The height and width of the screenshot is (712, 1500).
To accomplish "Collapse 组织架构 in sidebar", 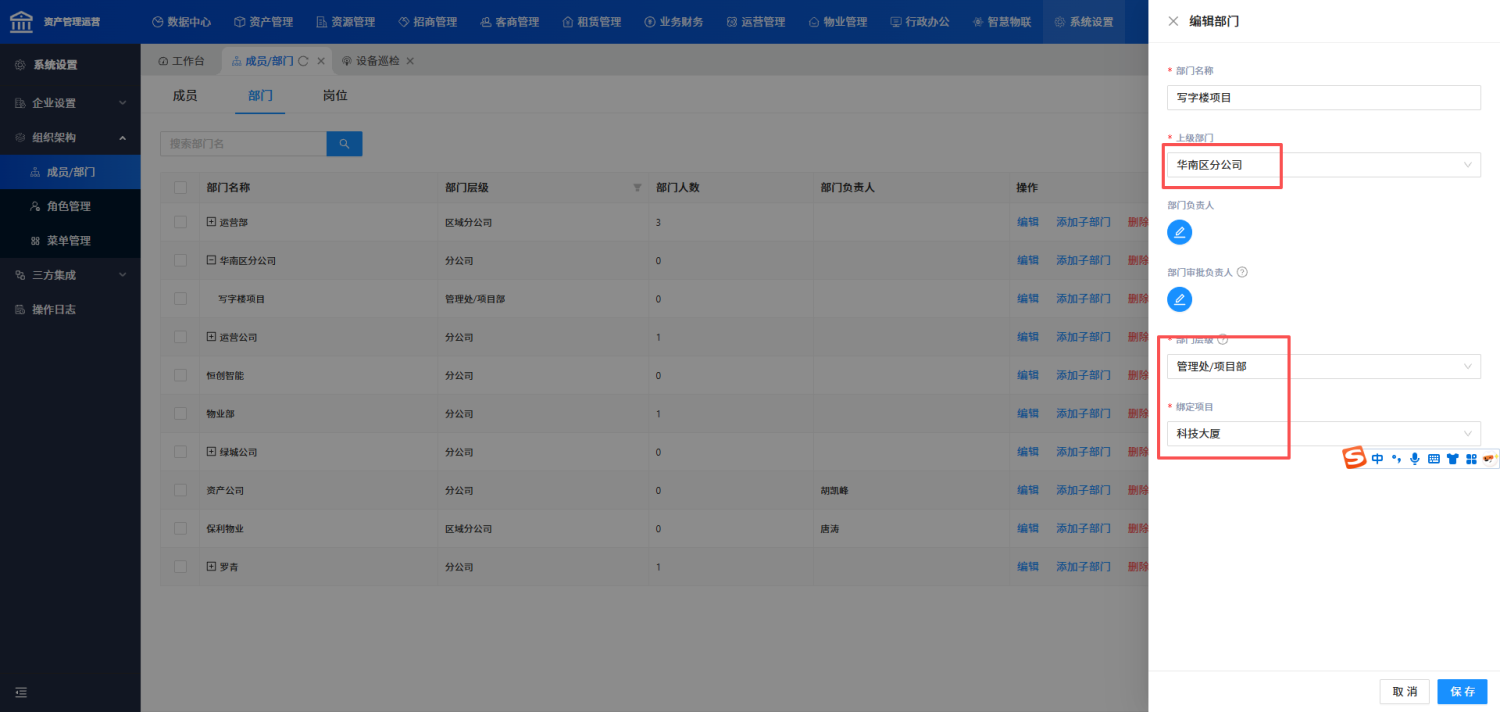I will pos(70,138).
